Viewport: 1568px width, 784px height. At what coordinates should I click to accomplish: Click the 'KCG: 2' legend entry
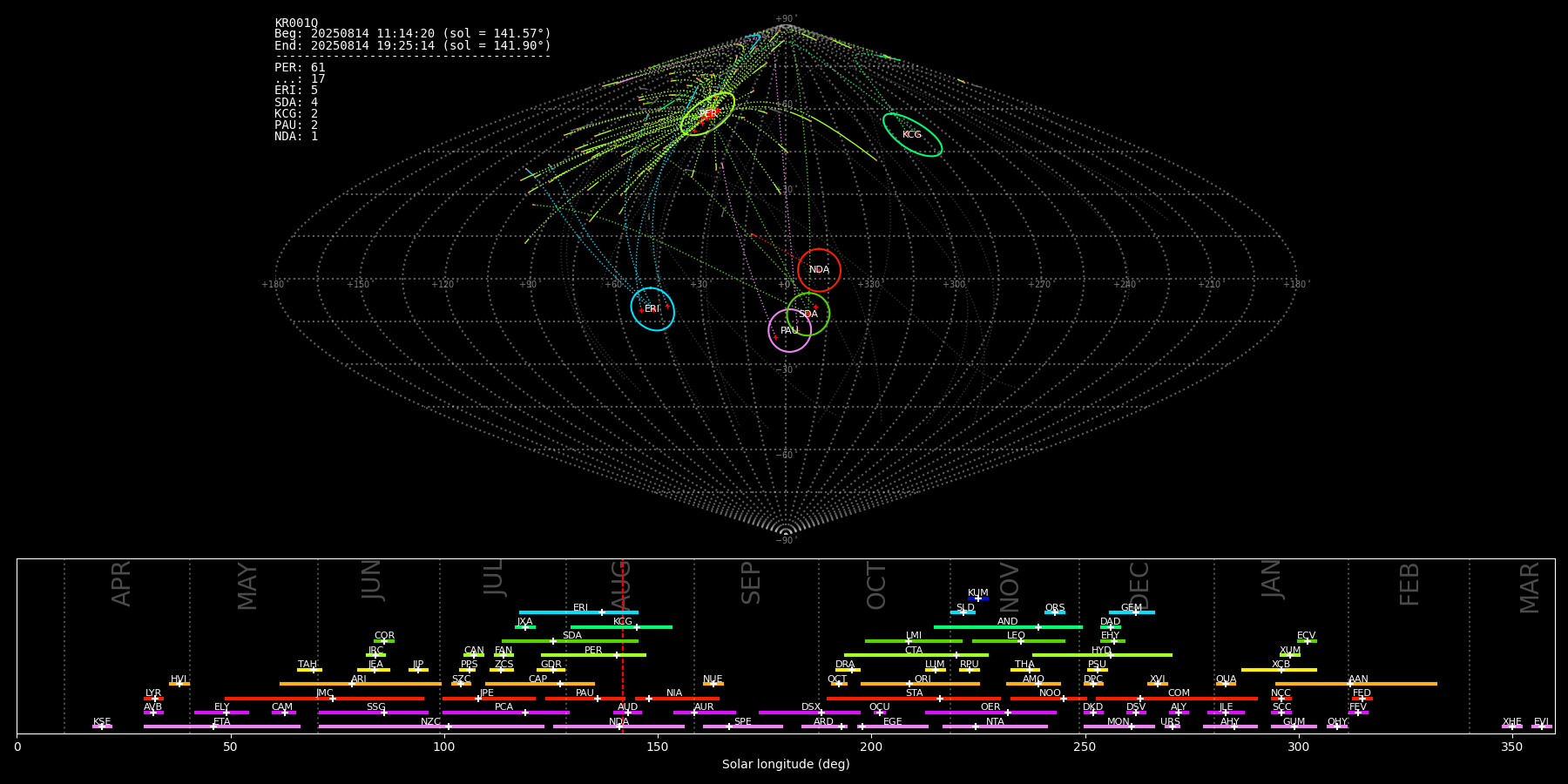point(296,113)
